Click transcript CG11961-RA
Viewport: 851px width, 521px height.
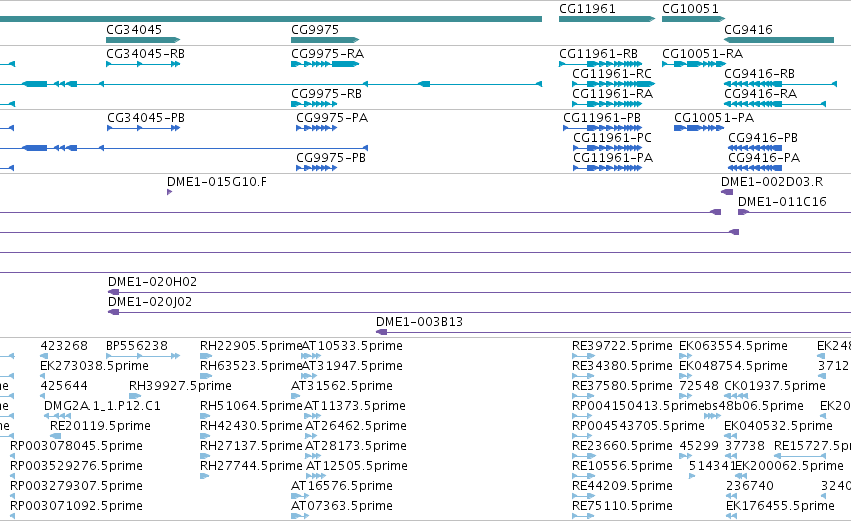click(607, 104)
